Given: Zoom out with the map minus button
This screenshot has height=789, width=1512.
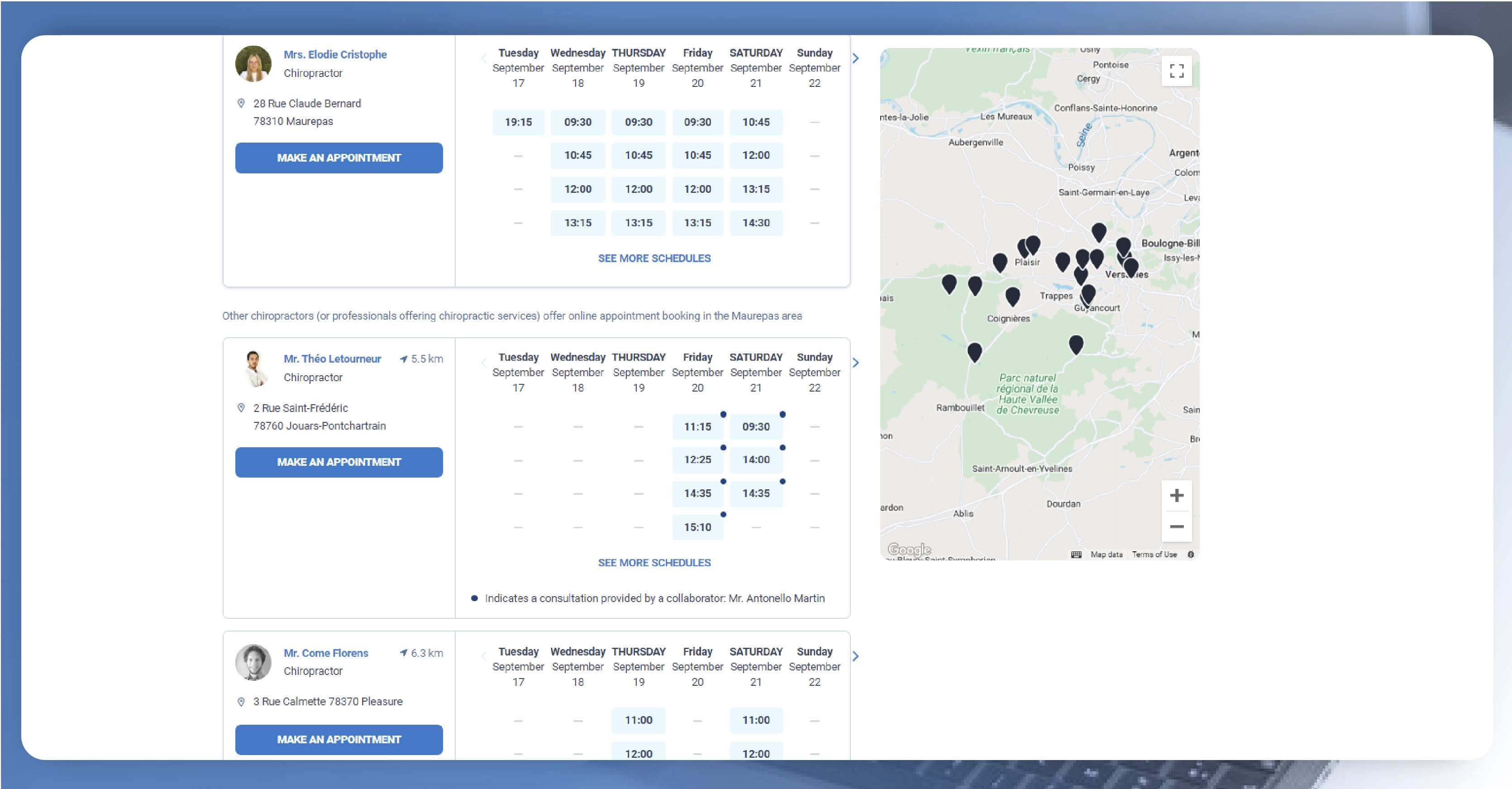Looking at the screenshot, I should 1176,526.
